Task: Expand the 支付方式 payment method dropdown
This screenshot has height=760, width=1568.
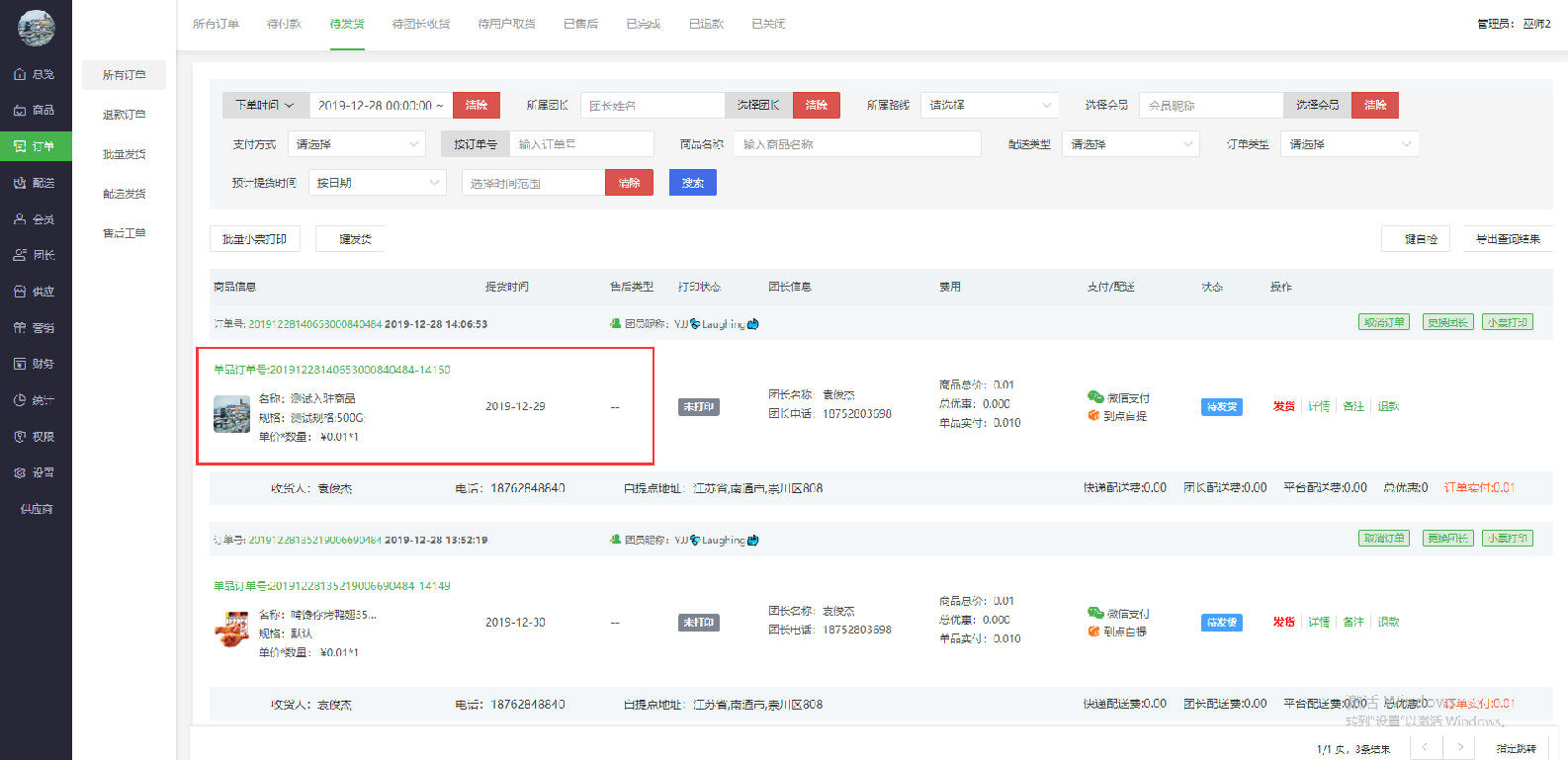Action: [356, 144]
